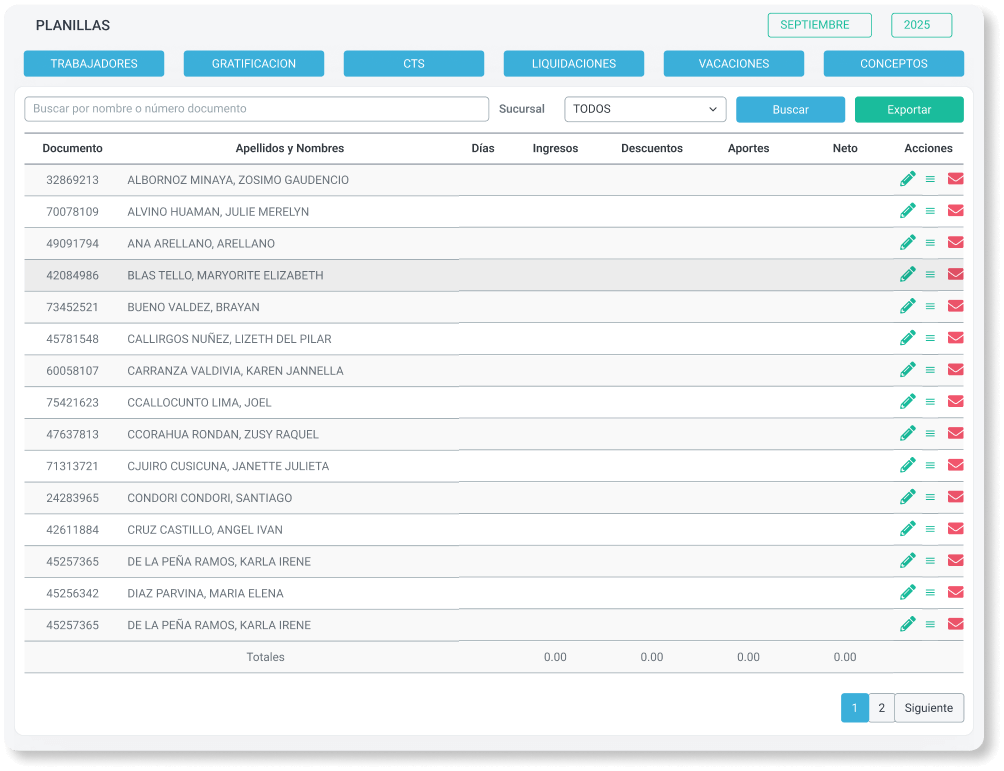The height and width of the screenshot is (771, 1004).
Task: Open the list icon for CARRANZA VALDIVIA
Action: (930, 370)
